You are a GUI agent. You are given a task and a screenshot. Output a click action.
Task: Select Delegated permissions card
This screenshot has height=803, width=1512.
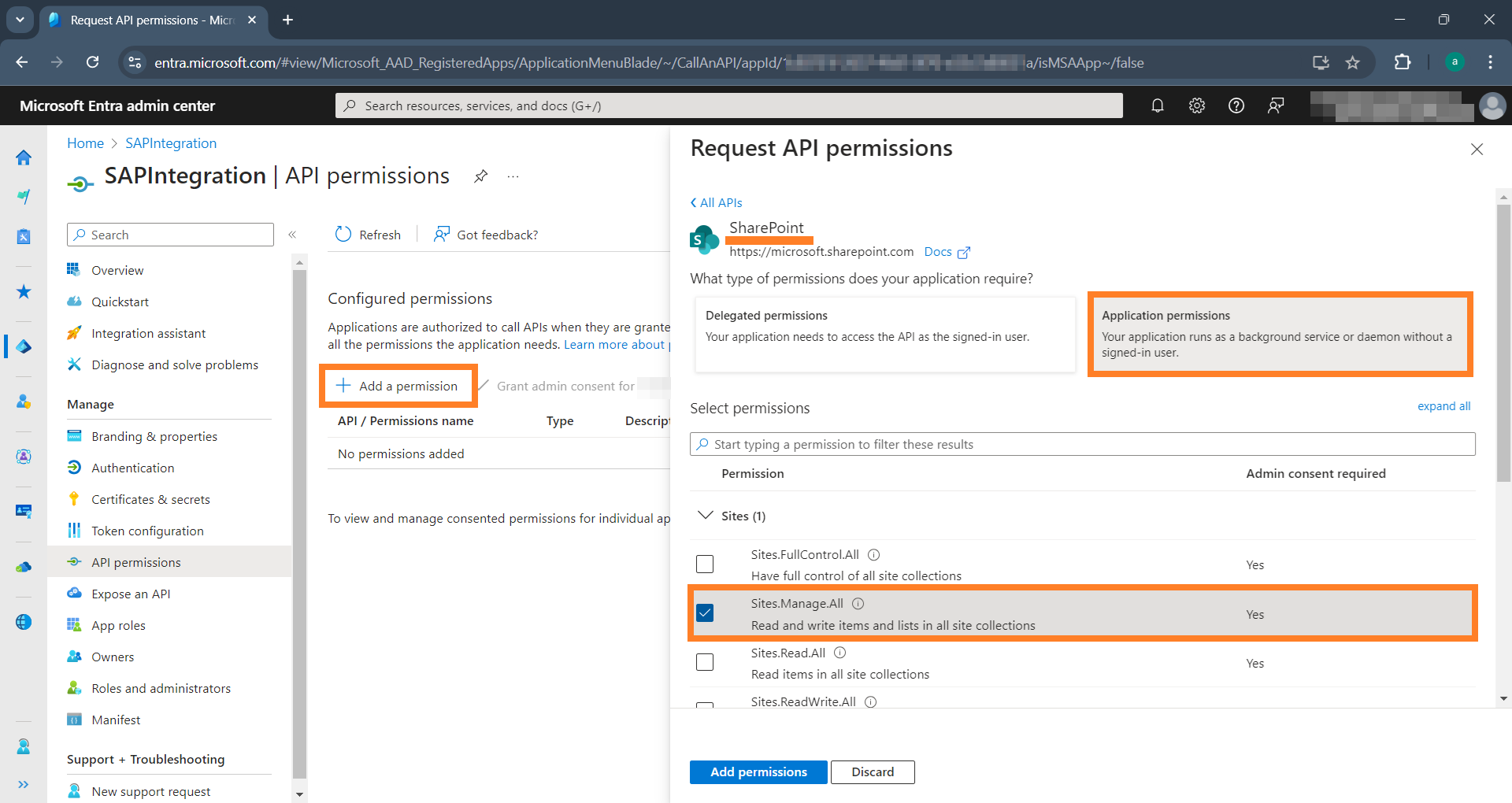click(884, 335)
